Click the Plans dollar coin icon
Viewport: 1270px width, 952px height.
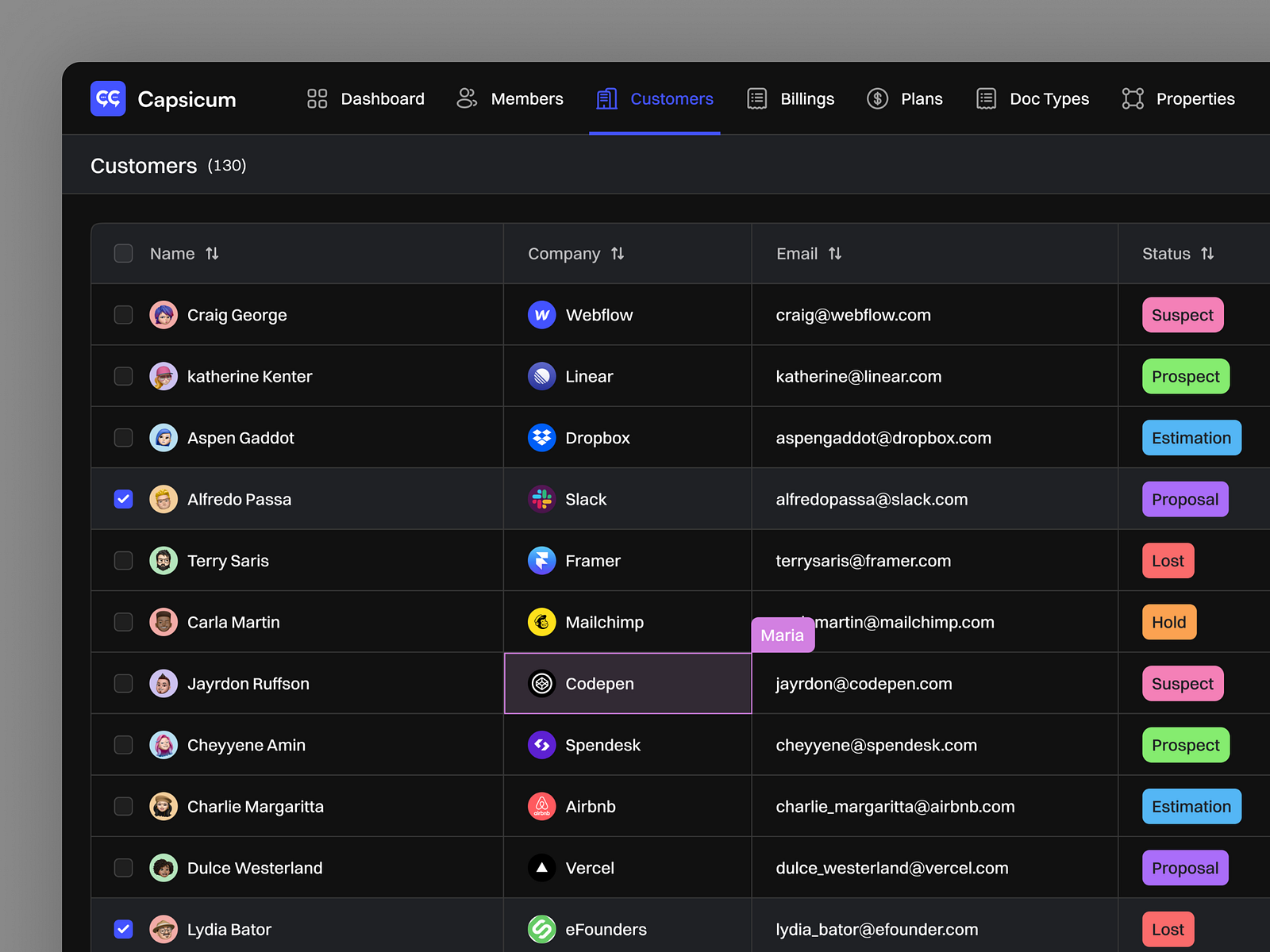coord(877,98)
